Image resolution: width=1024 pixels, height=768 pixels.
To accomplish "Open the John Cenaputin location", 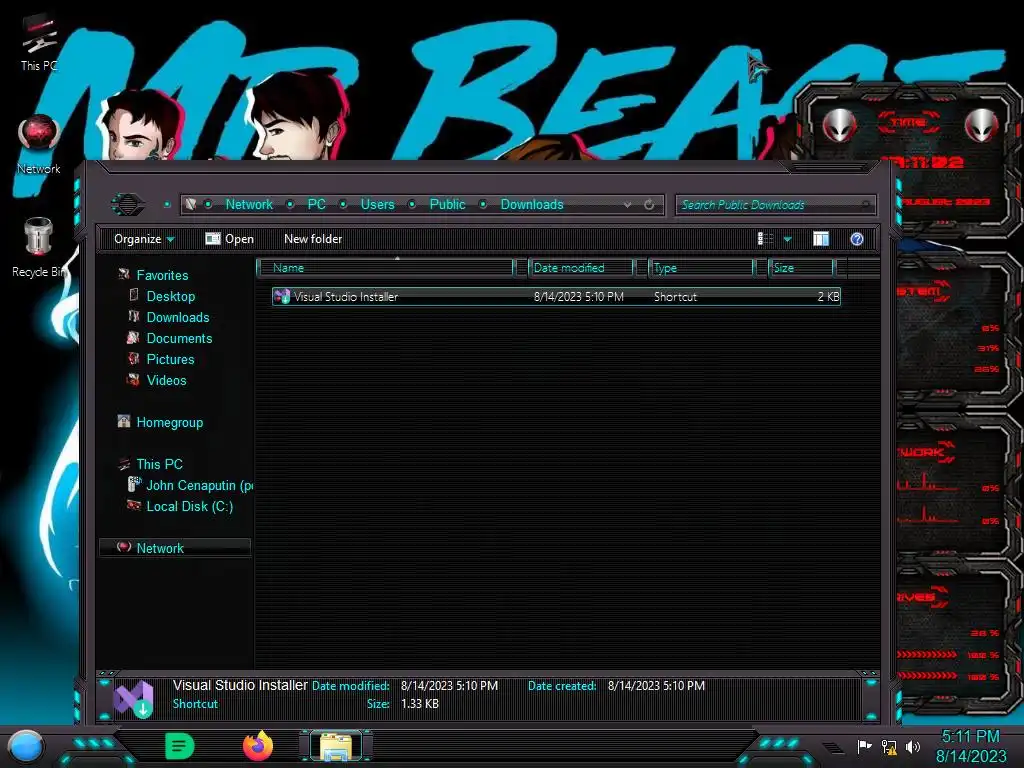I will tap(199, 485).
